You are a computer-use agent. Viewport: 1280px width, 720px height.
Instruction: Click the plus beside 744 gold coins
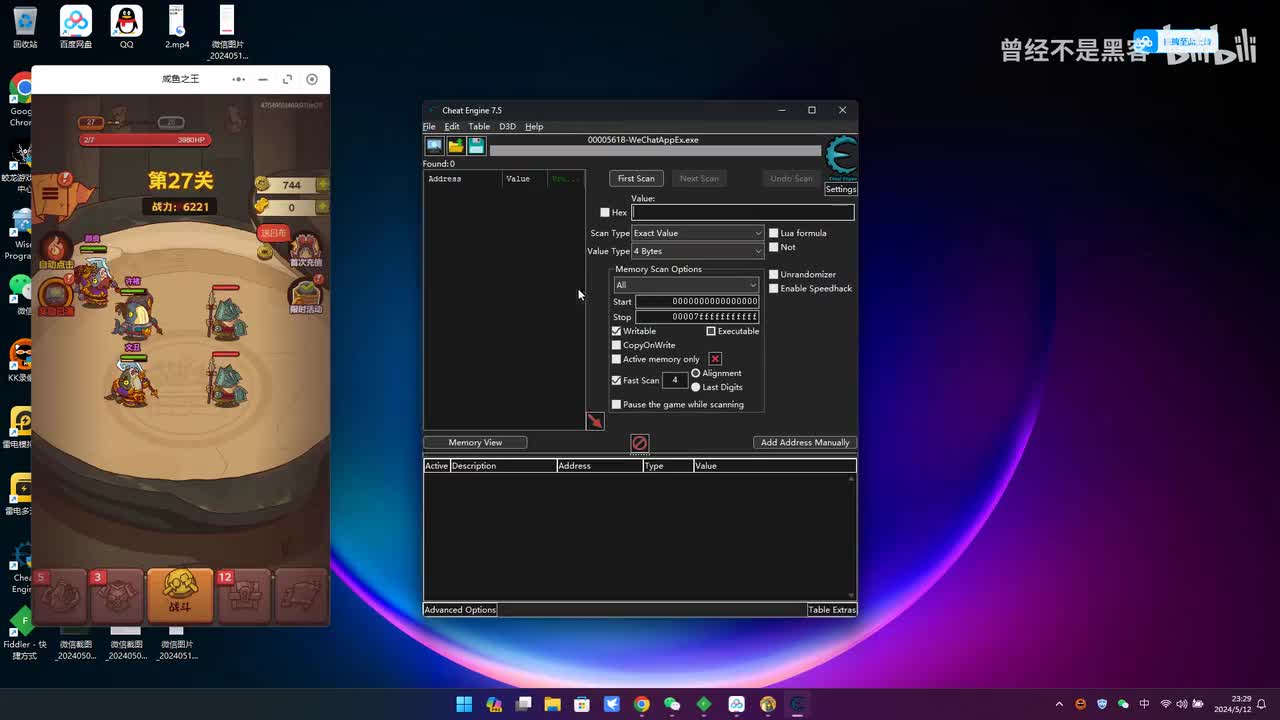[322, 185]
